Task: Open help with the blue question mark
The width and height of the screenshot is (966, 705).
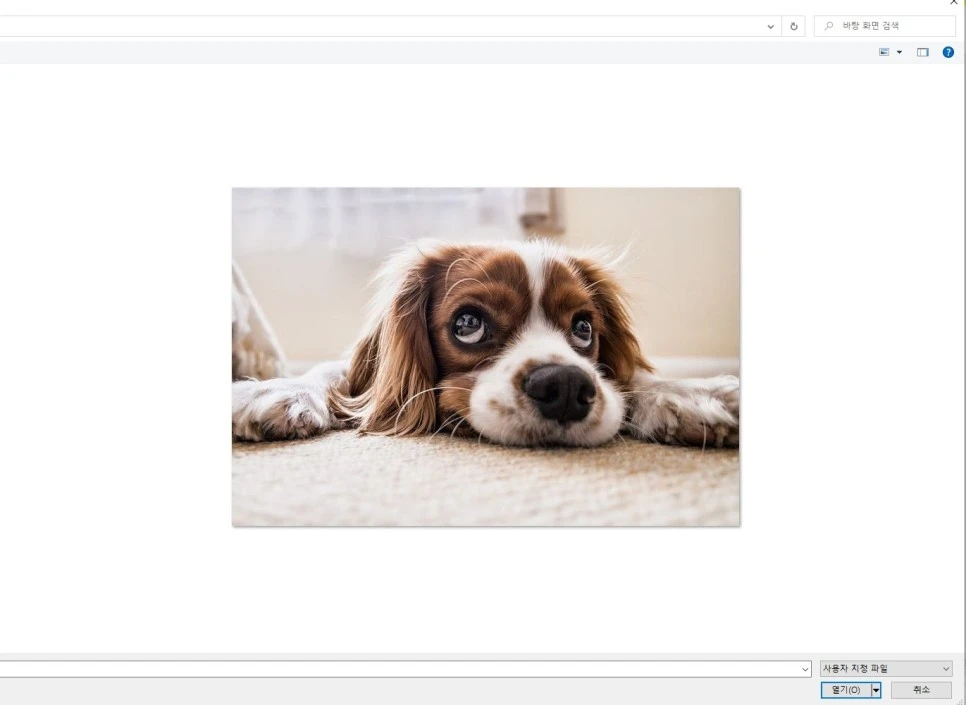Action: pos(948,52)
